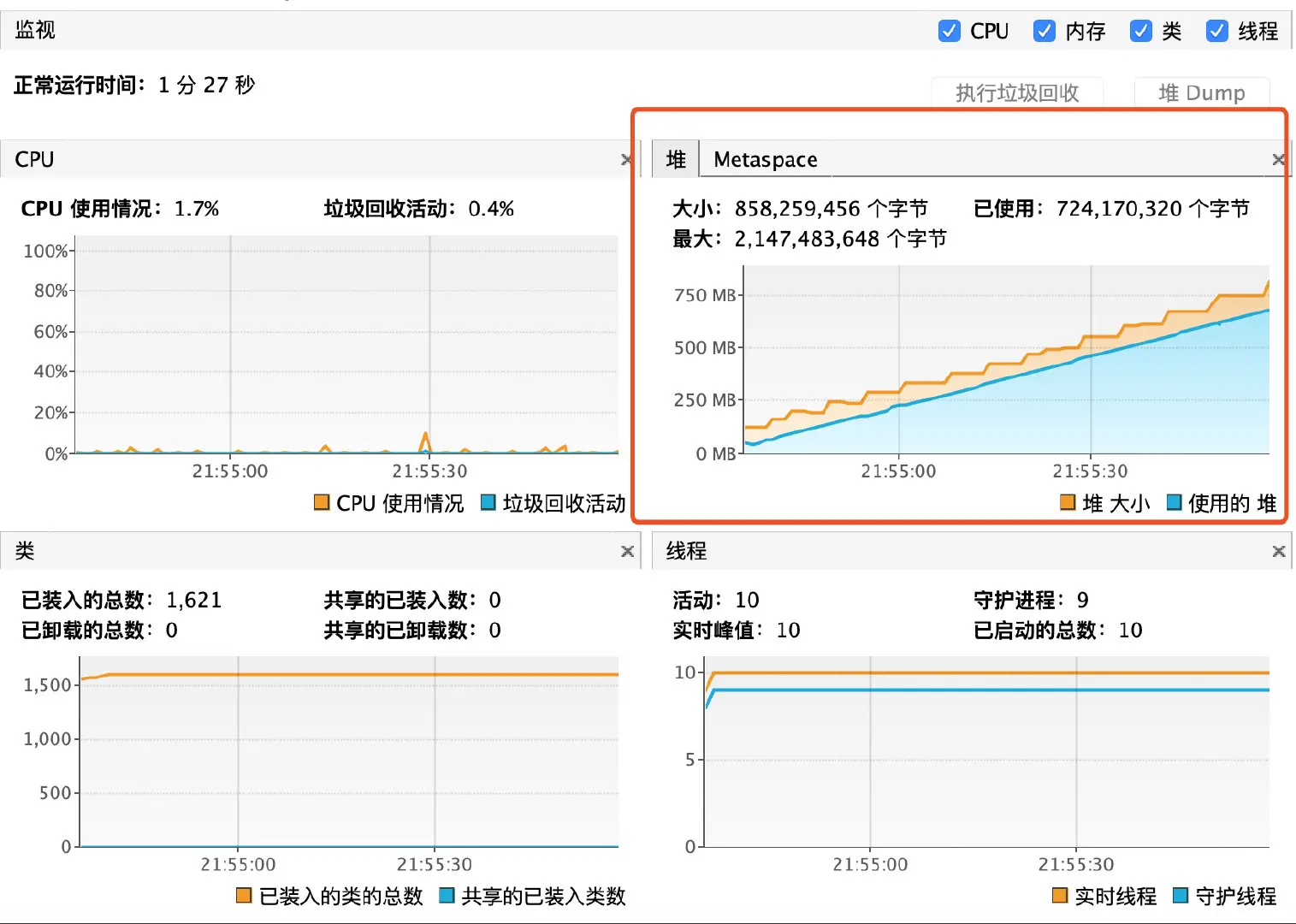Screen dimensions: 1296x924
Task: Click the 1,500 axis label on classes chart
Action: point(48,685)
